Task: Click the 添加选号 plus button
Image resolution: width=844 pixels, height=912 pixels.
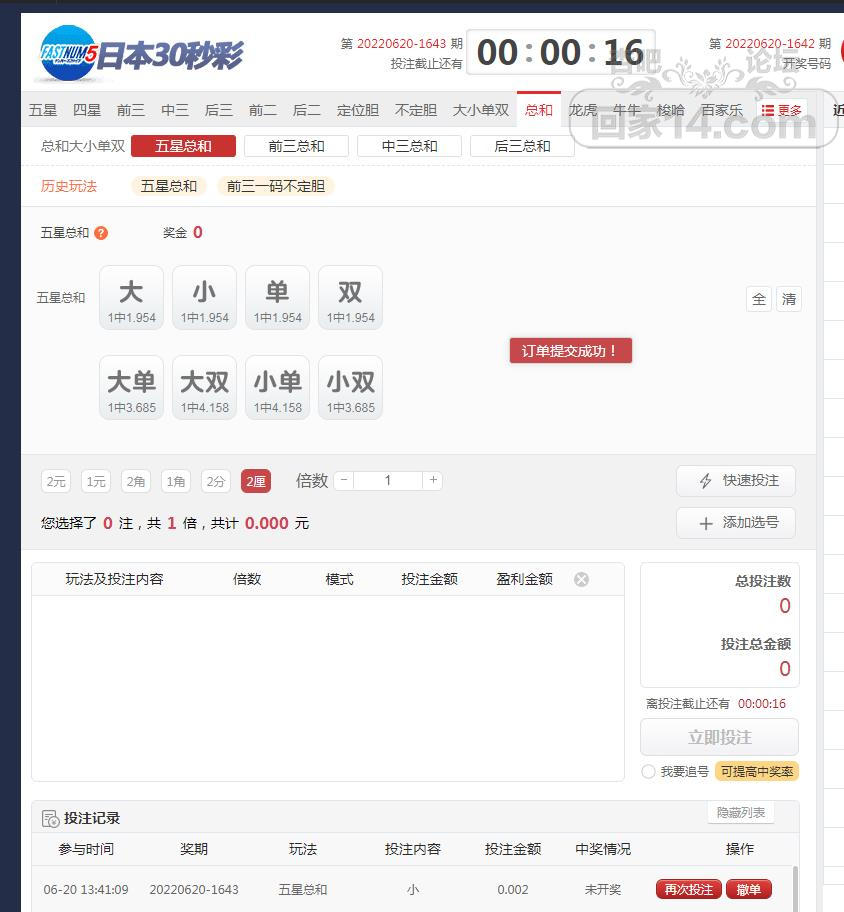Action: [736, 523]
